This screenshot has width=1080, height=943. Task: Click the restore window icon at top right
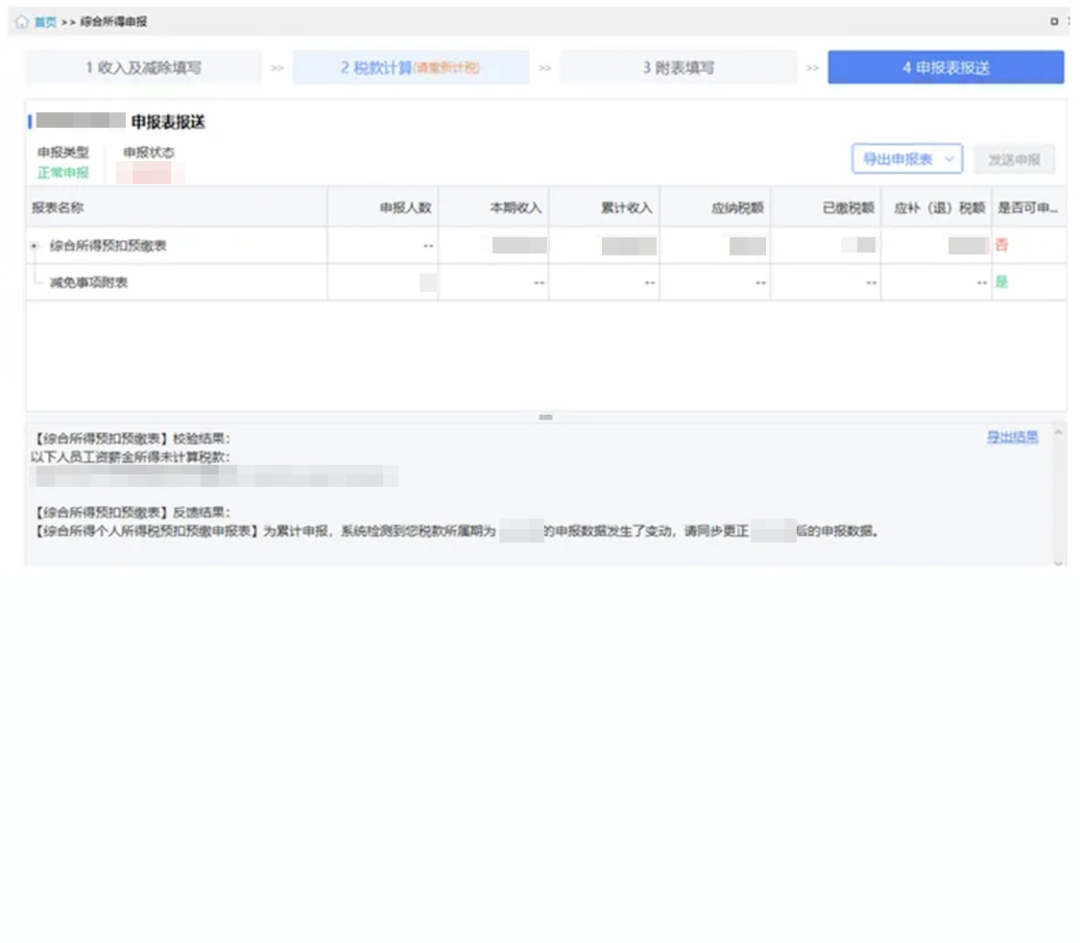pyautogui.click(x=1054, y=22)
